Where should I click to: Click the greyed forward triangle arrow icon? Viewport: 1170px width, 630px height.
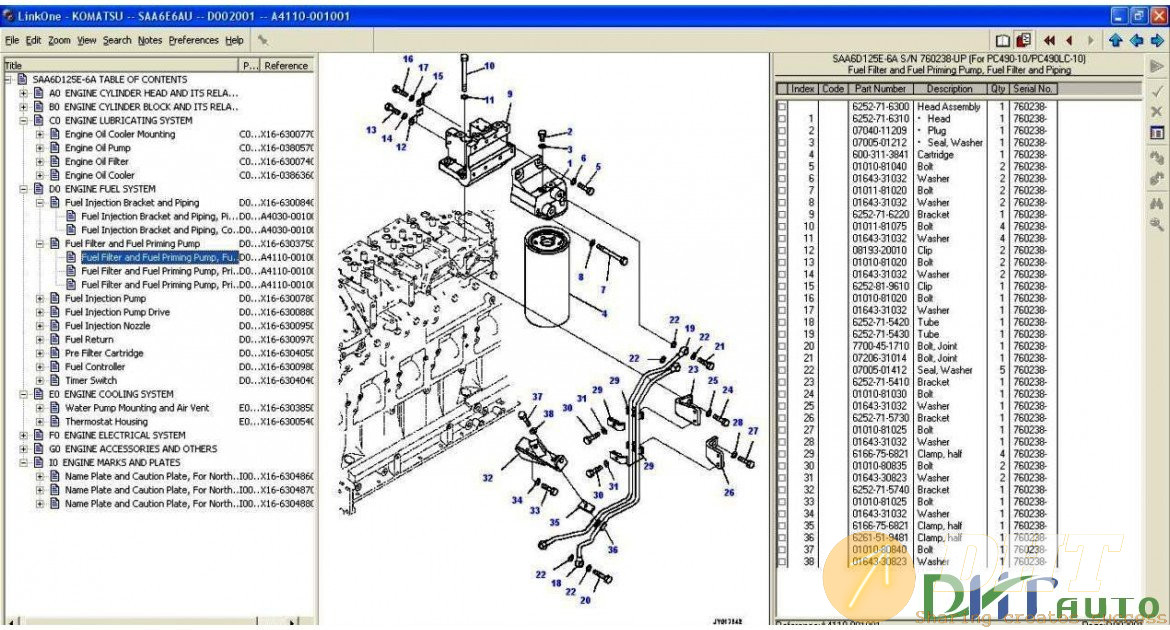pyautogui.click(x=1090, y=40)
